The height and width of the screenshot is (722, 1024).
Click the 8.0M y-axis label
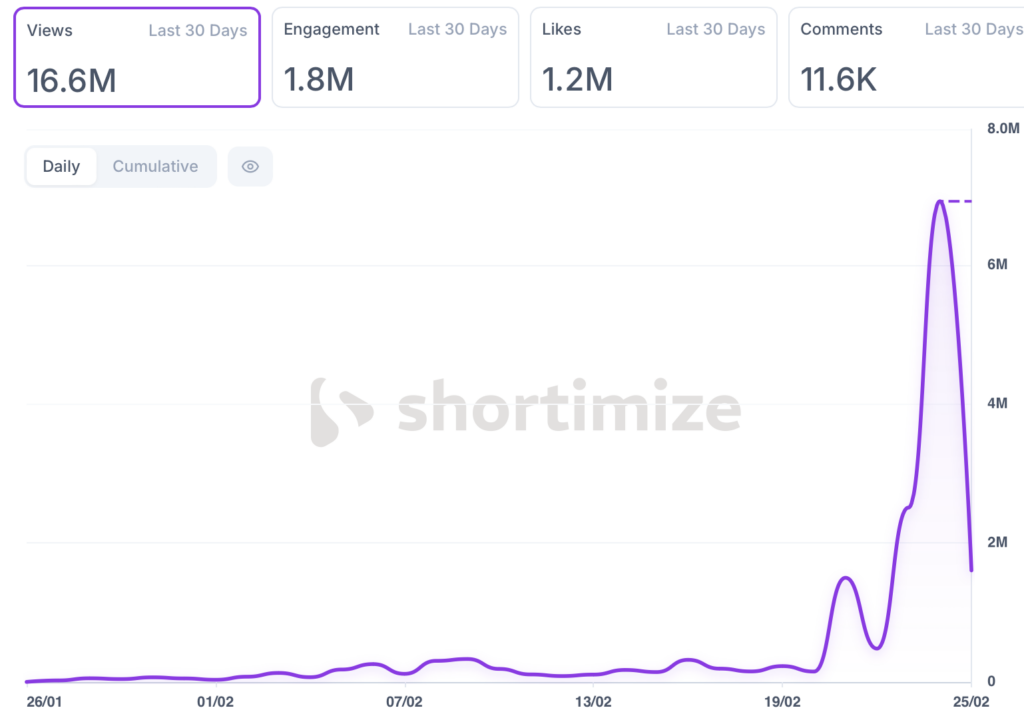tap(1003, 129)
